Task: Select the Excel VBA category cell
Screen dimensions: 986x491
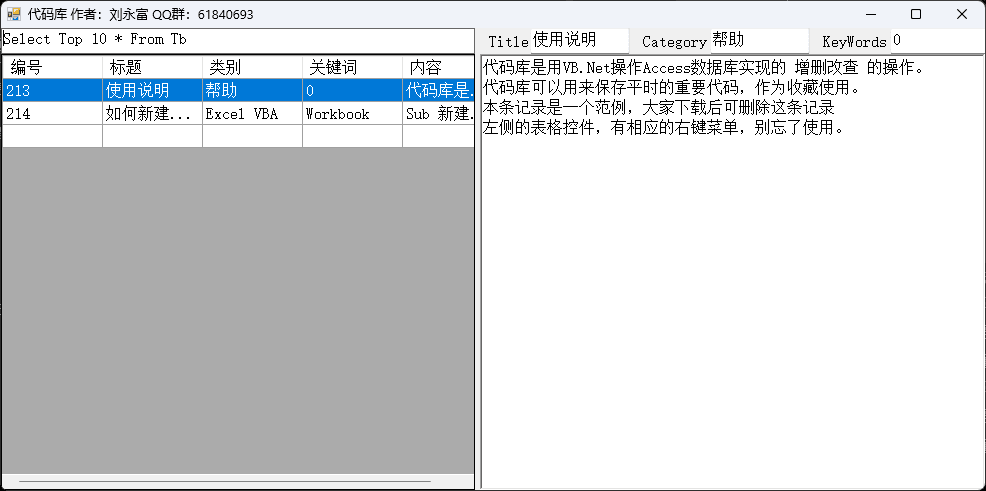Action: click(252, 113)
